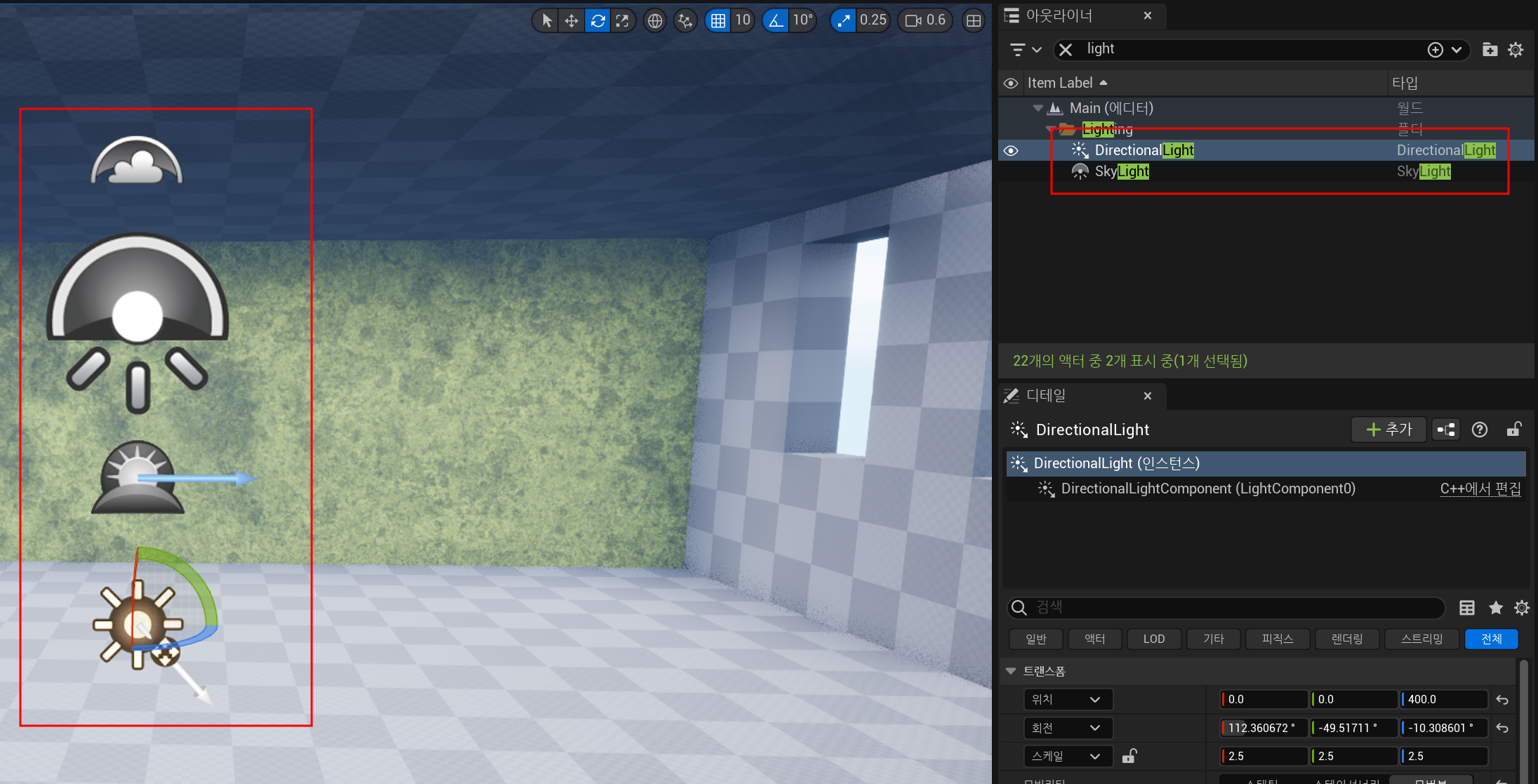This screenshot has width=1538, height=784.
Task: Select SkyLight in the outliner
Action: [x=1121, y=171]
